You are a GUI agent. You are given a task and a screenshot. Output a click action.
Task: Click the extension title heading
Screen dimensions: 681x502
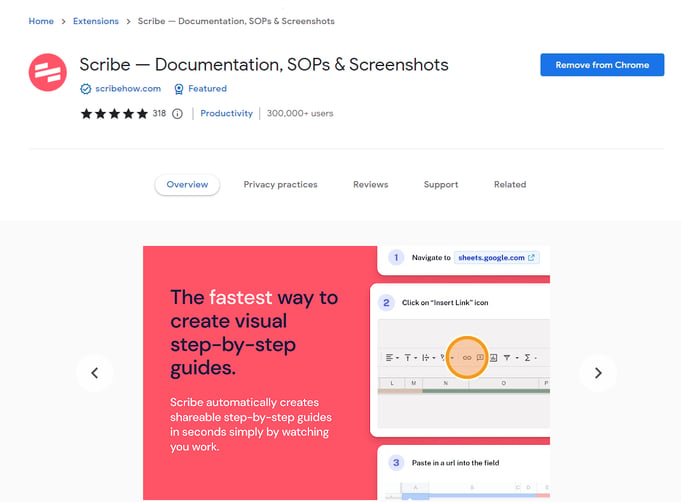[264, 65]
